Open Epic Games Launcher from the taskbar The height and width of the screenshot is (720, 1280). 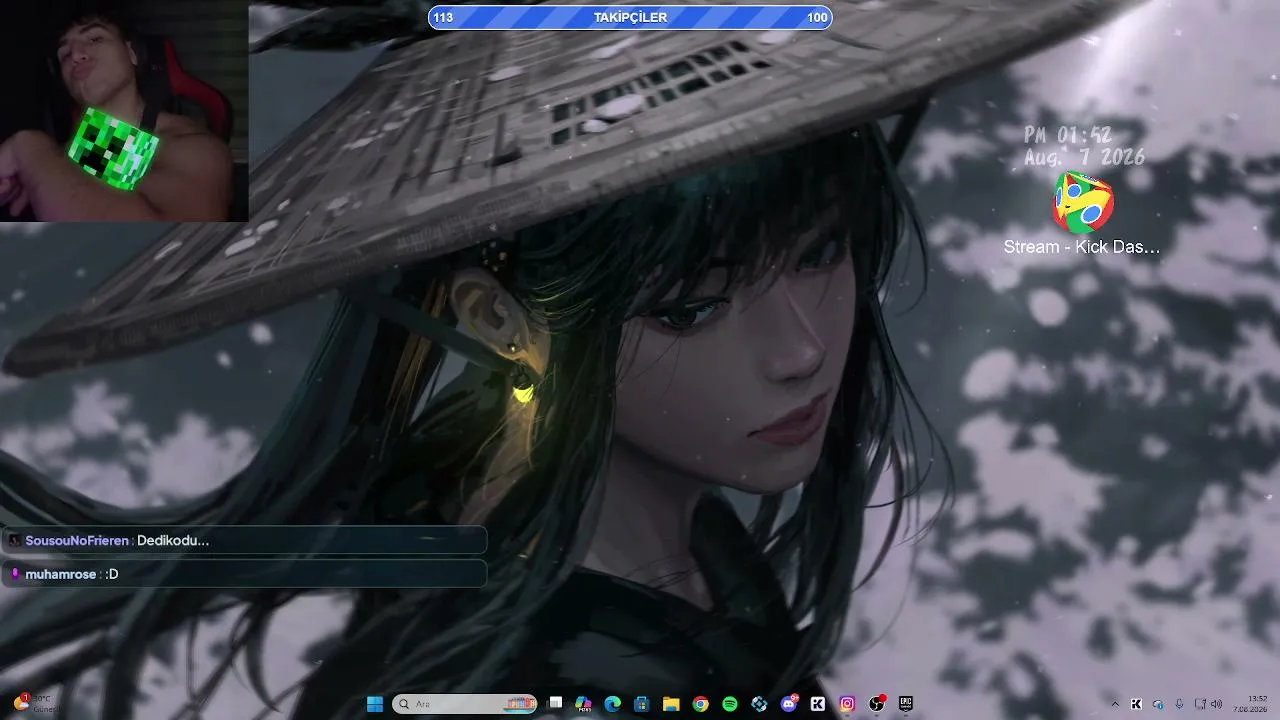906,704
